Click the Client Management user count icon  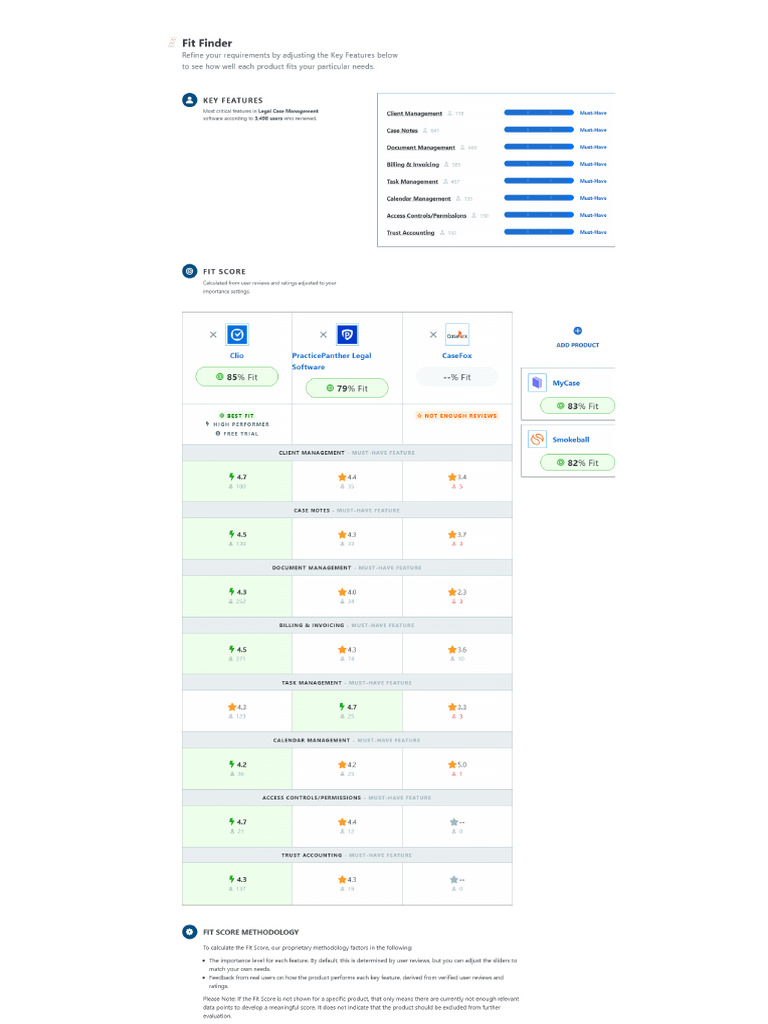tap(450, 114)
